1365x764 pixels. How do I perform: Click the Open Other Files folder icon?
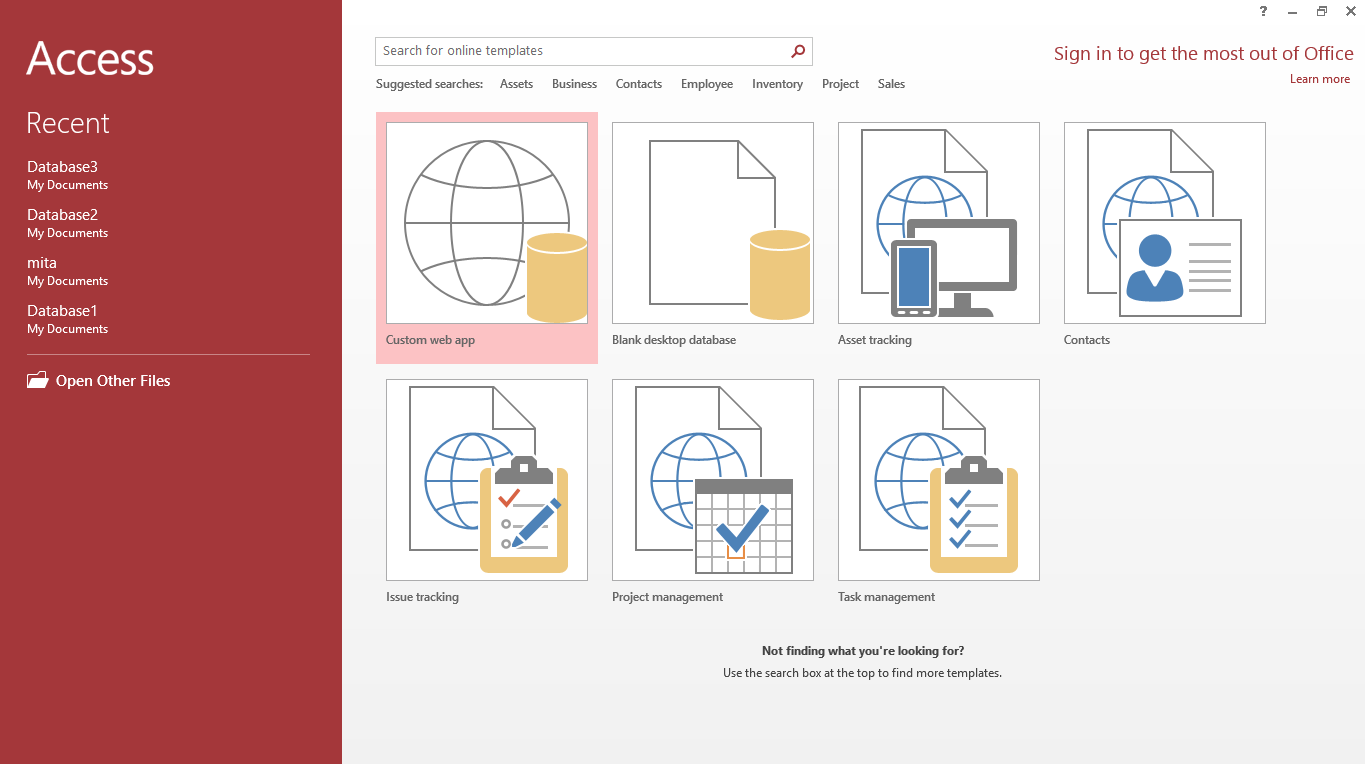point(38,380)
